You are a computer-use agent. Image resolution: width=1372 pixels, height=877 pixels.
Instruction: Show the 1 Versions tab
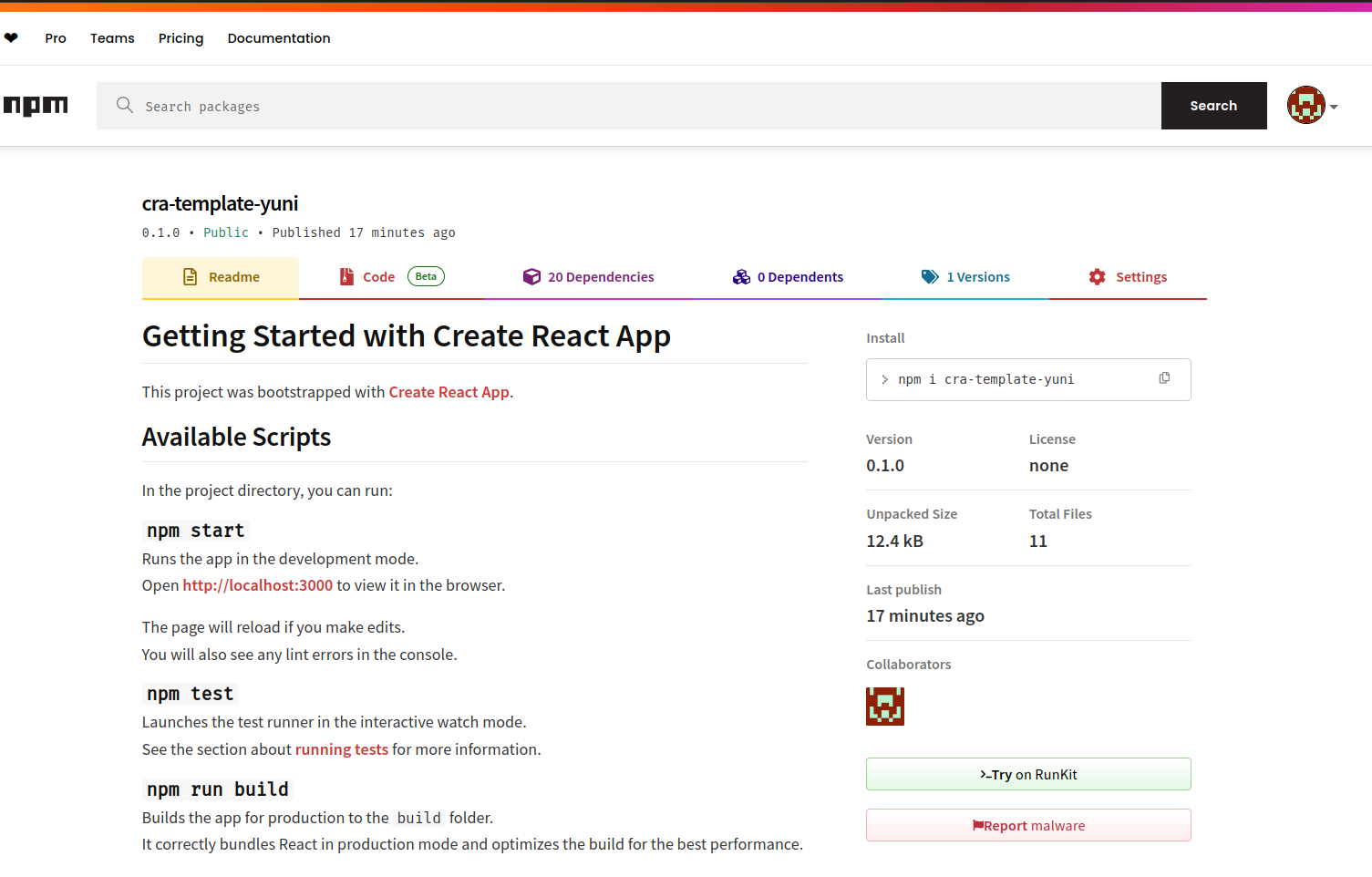(x=965, y=277)
